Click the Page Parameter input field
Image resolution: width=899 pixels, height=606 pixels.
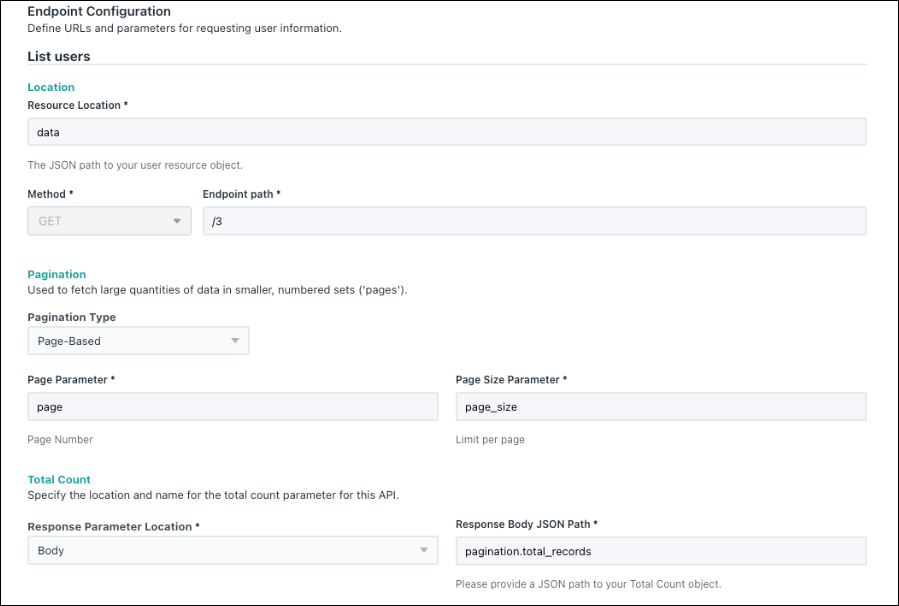233,406
